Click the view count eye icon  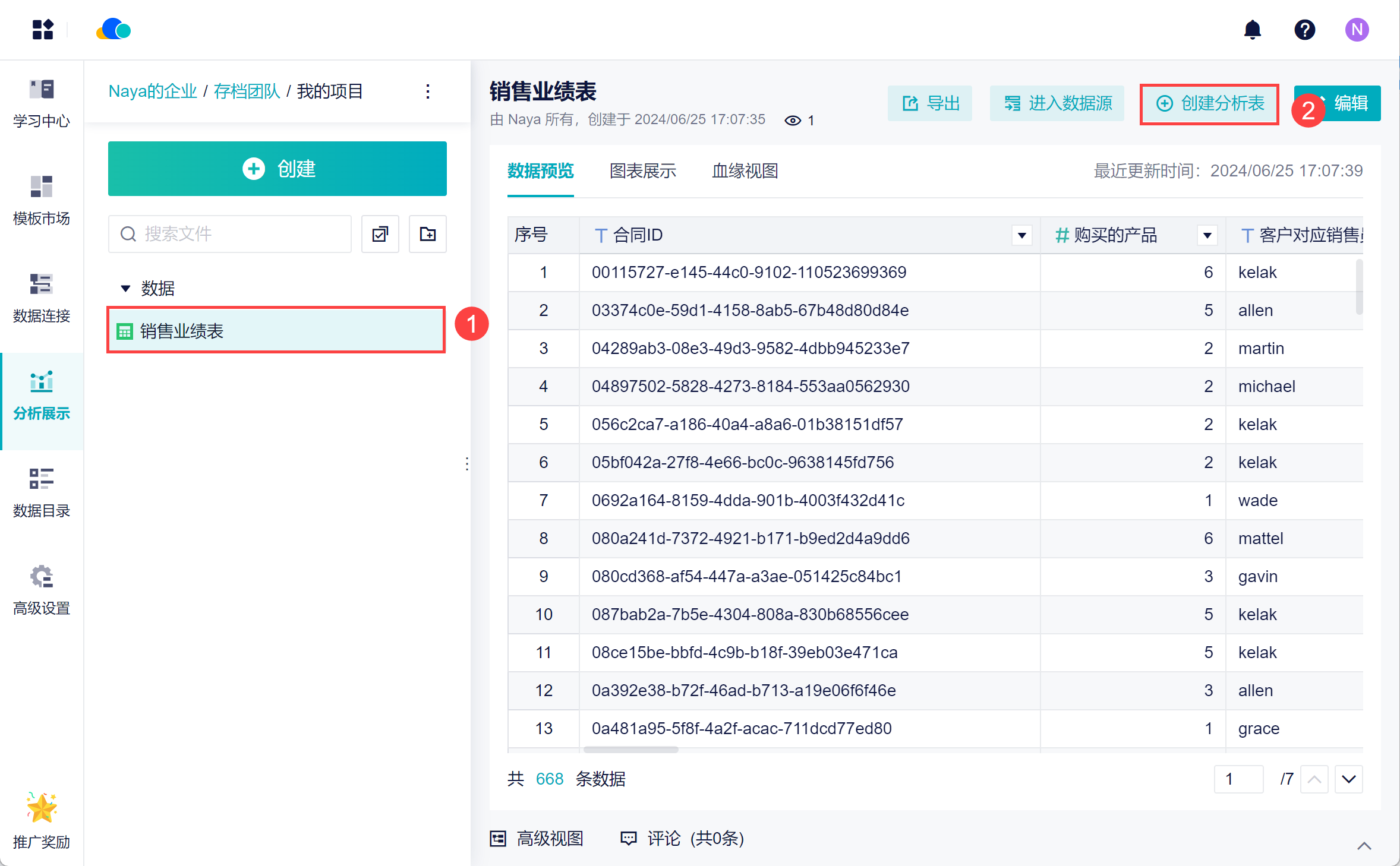coord(793,121)
